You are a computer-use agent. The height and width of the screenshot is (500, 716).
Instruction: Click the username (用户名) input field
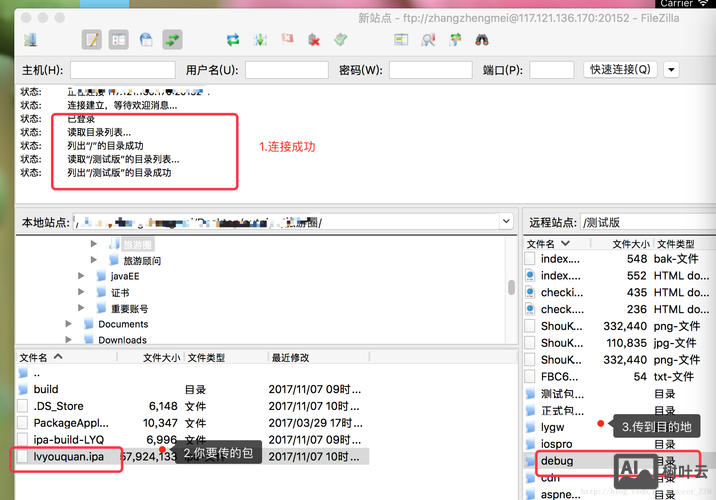[x=287, y=70]
